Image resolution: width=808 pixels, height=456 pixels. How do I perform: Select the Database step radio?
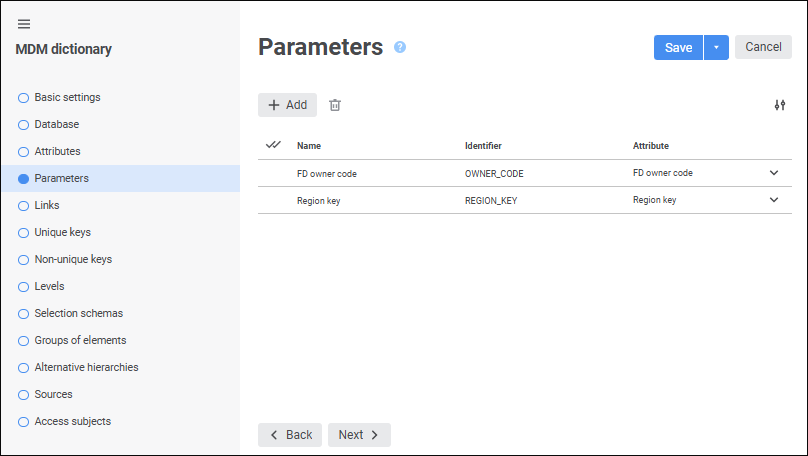coord(24,125)
